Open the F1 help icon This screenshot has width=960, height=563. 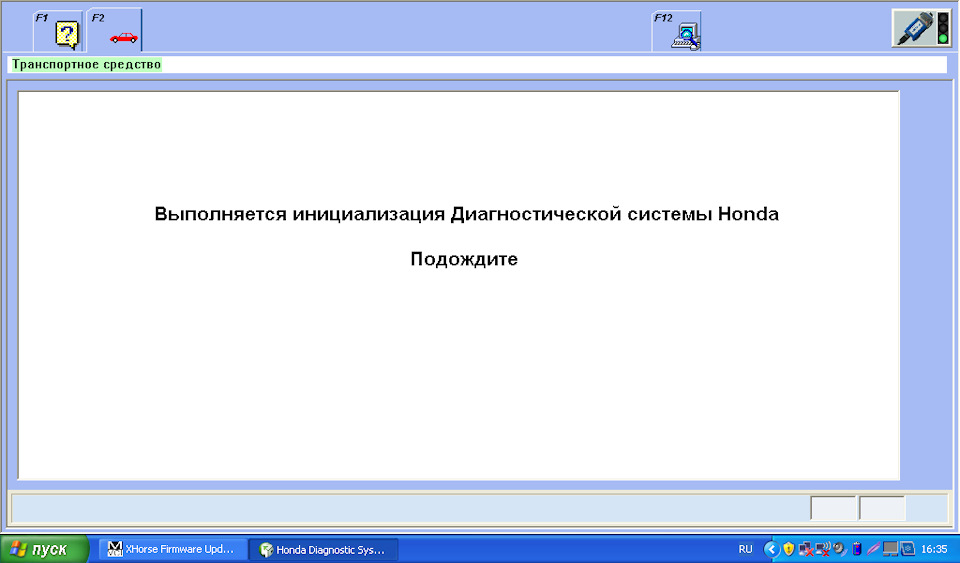[x=59, y=31]
